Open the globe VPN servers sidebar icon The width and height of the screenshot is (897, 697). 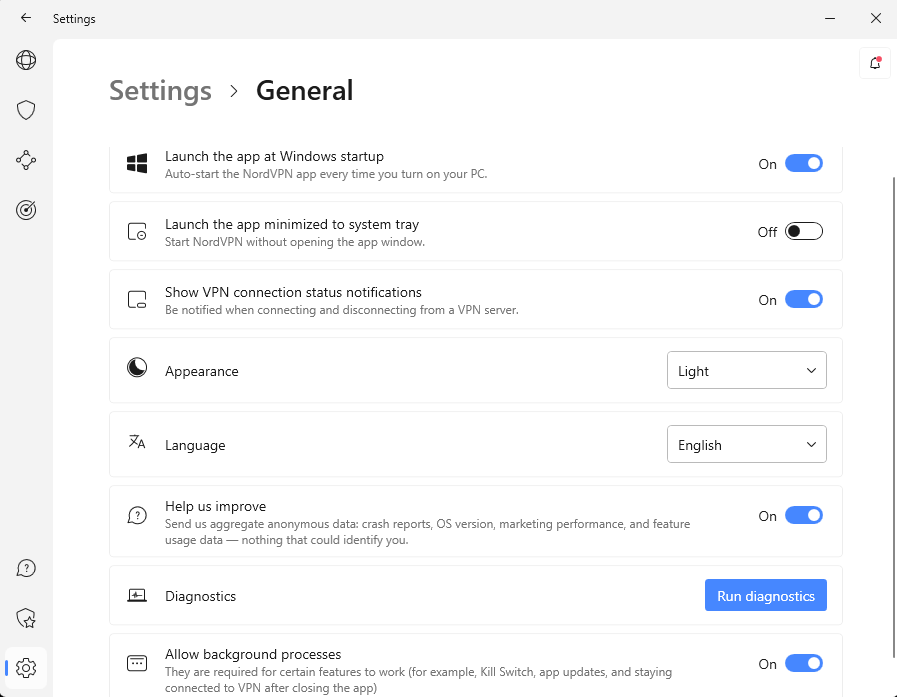pyautogui.click(x=26, y=61)
